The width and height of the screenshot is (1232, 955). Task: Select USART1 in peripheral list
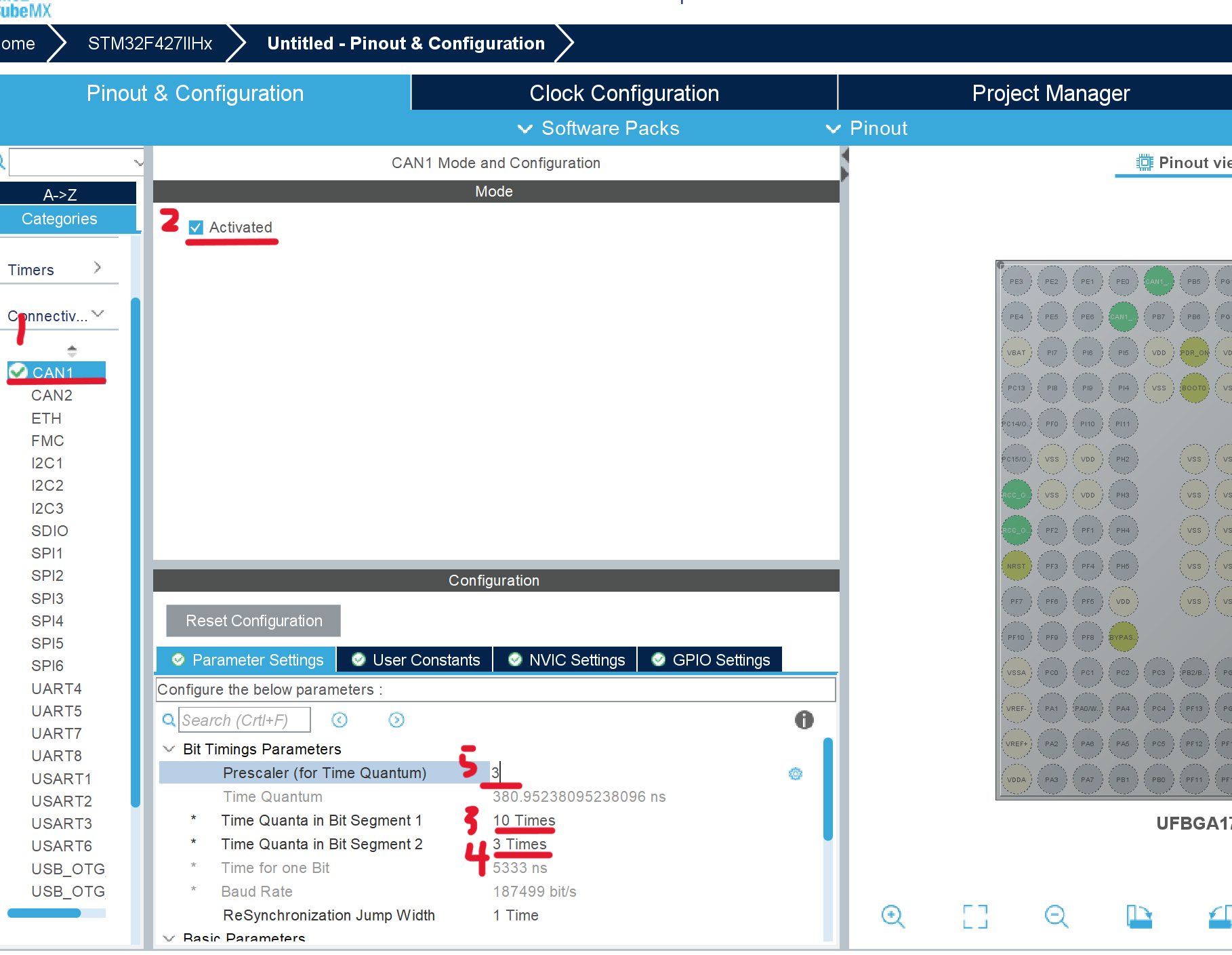click(x=61, y=779)
